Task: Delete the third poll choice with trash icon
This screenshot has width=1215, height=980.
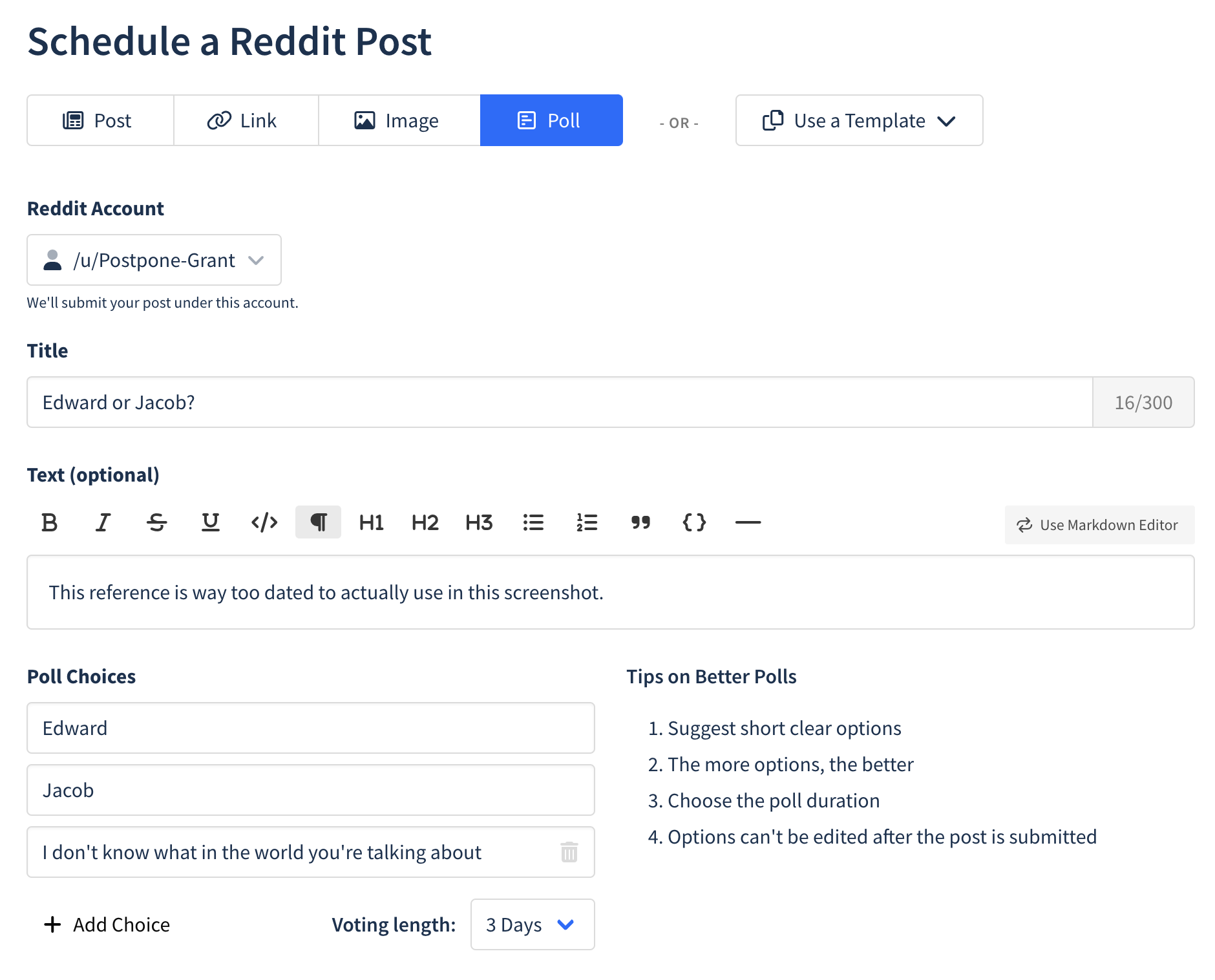Action: pyautogui.click(x=569, y=852)
